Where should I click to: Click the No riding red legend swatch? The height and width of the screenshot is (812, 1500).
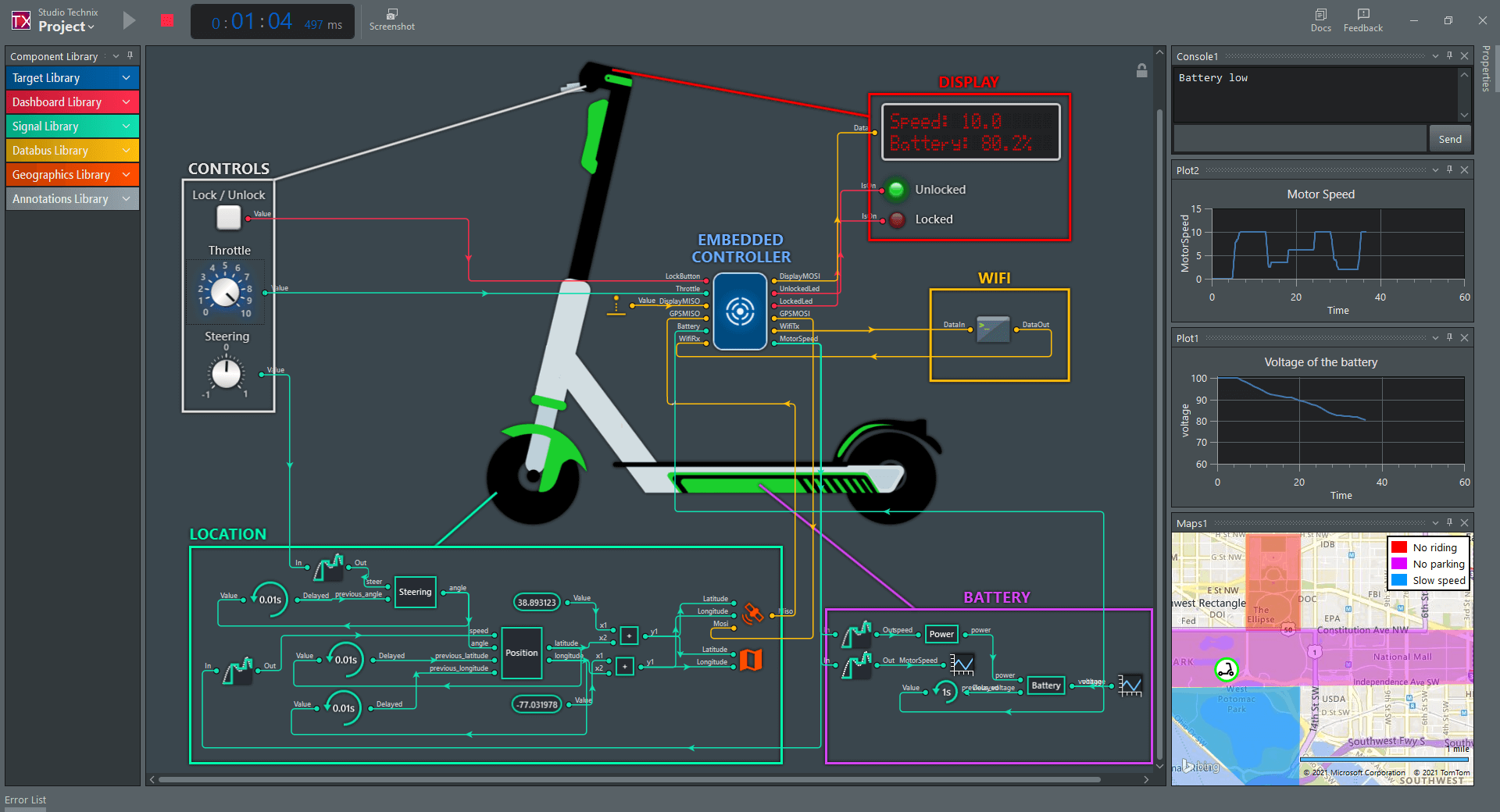tap(1399, 547)
